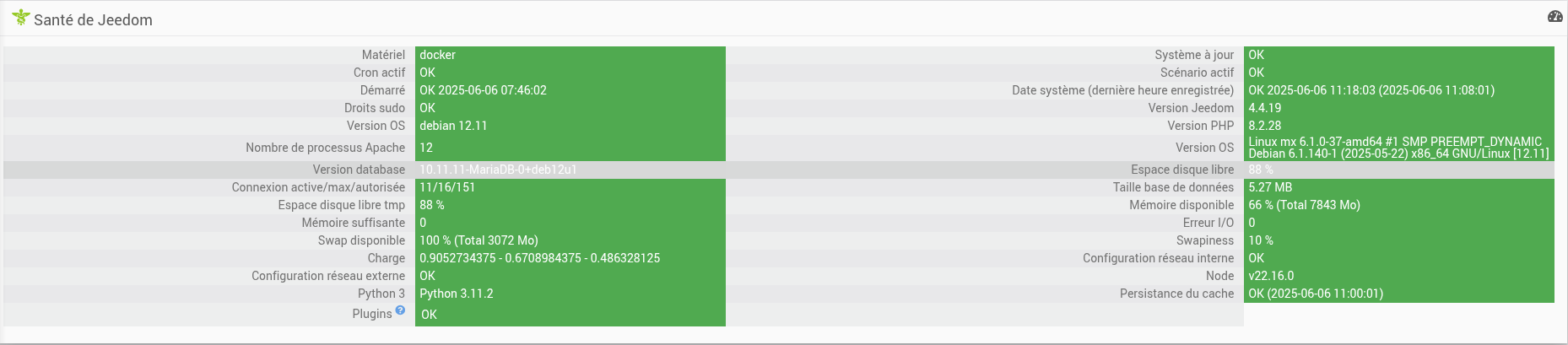The image size is (1568, 345).
Task: Click the Version PHP 8.2.28 value
Action: 1399,126
